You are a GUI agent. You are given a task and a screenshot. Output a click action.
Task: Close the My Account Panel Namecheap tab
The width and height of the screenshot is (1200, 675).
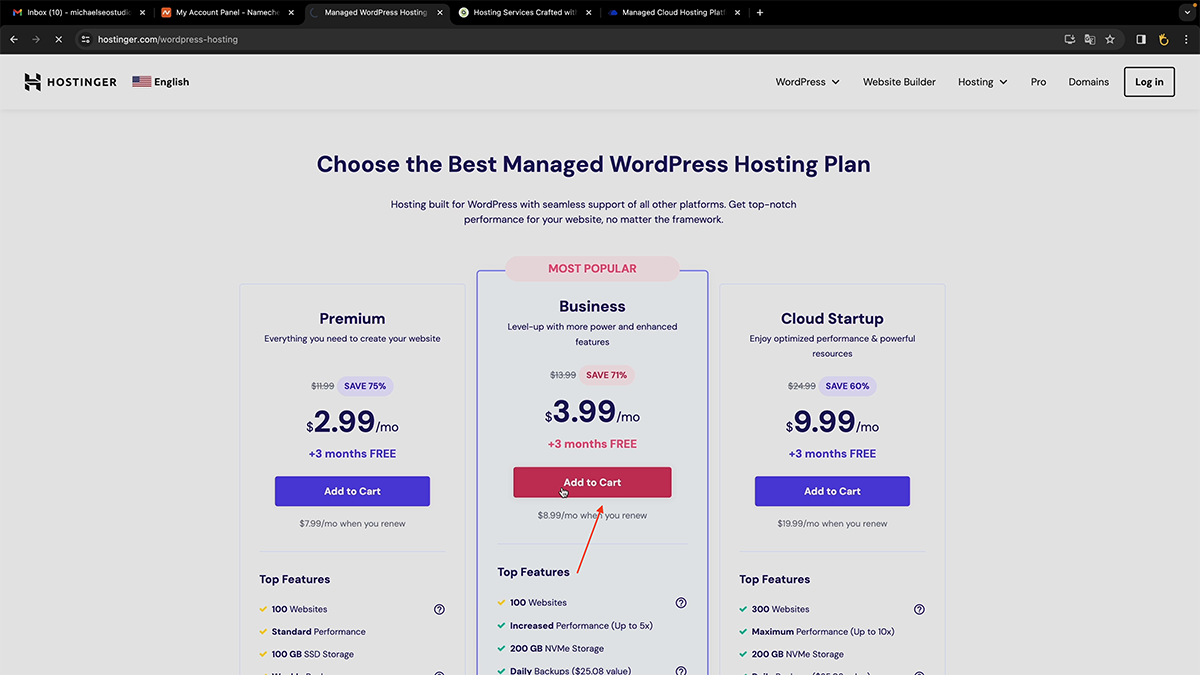click(290, 12)
